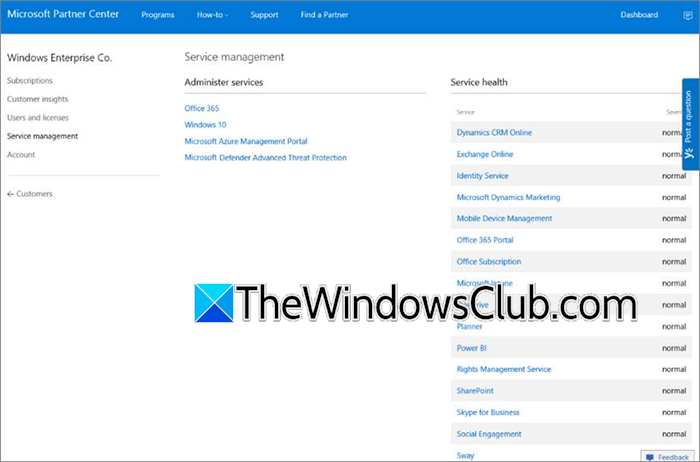Click the Administer services heading
The height and width of the screenshot is (462, 700).
tap(224, 82)
